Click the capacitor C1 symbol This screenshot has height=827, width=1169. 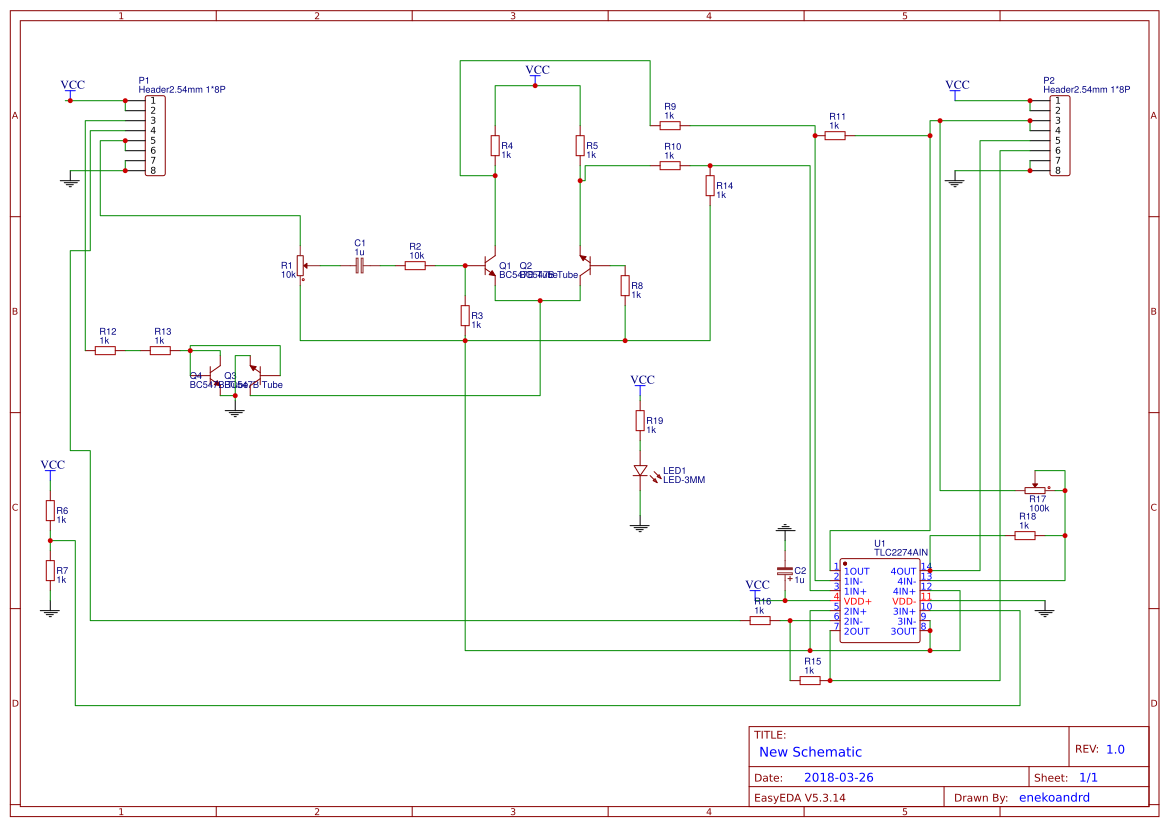(x=358, y=264)
